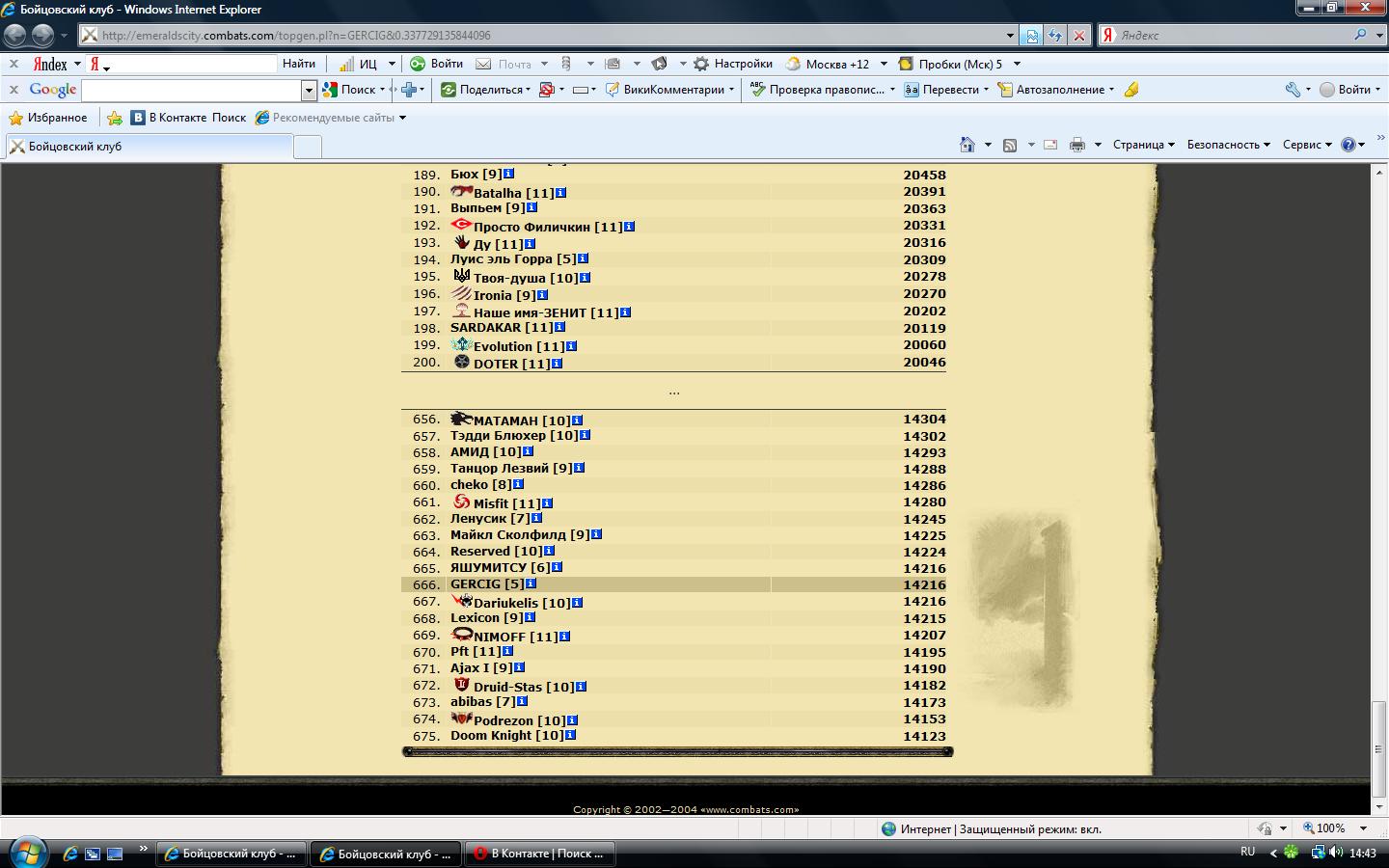Expand the Поделиться dropdown
The width and height of the screenshot is (1389, 868).
point(529,90)
